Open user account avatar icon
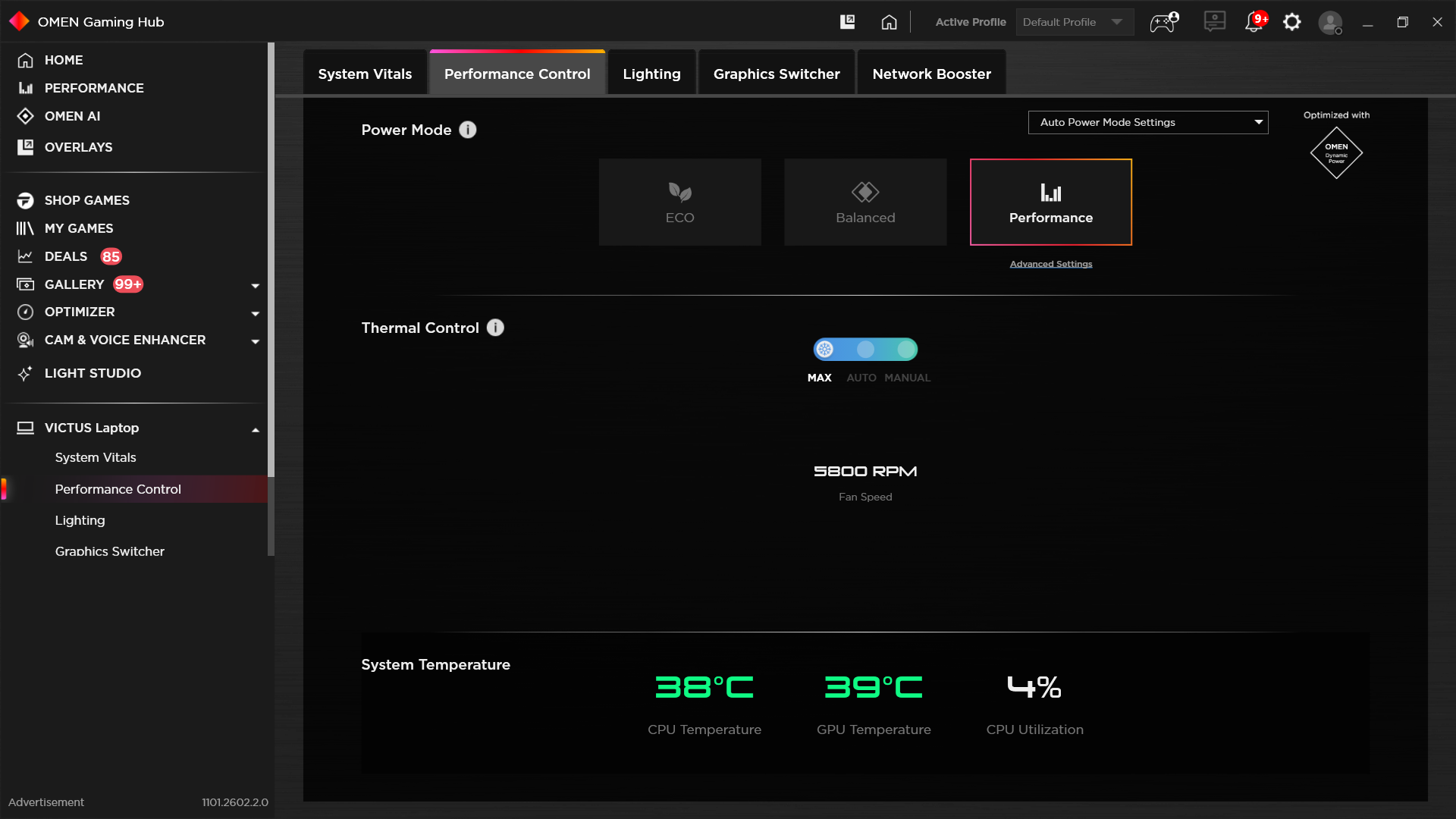 click(x=1330, y=22)
